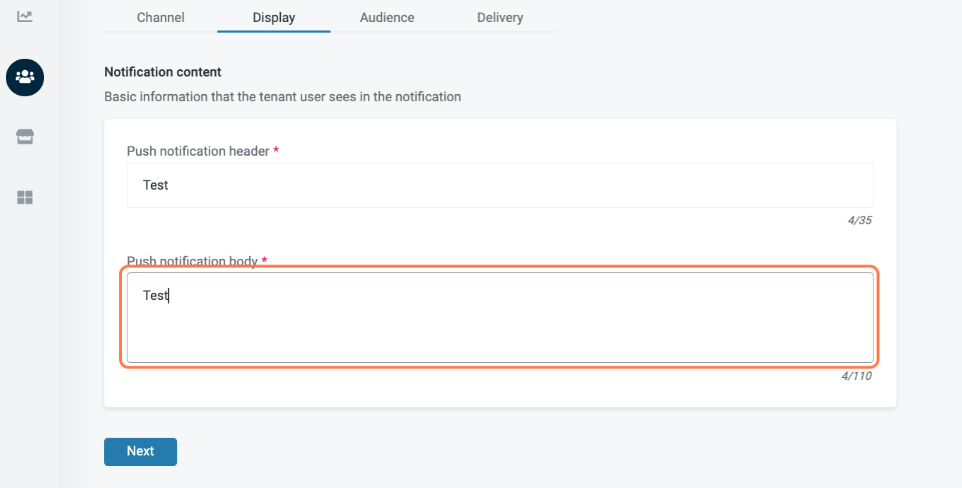Click the Push notification header label
This screenshot has width=962, height=488.
pyautogui.click(x=197, y=151)
